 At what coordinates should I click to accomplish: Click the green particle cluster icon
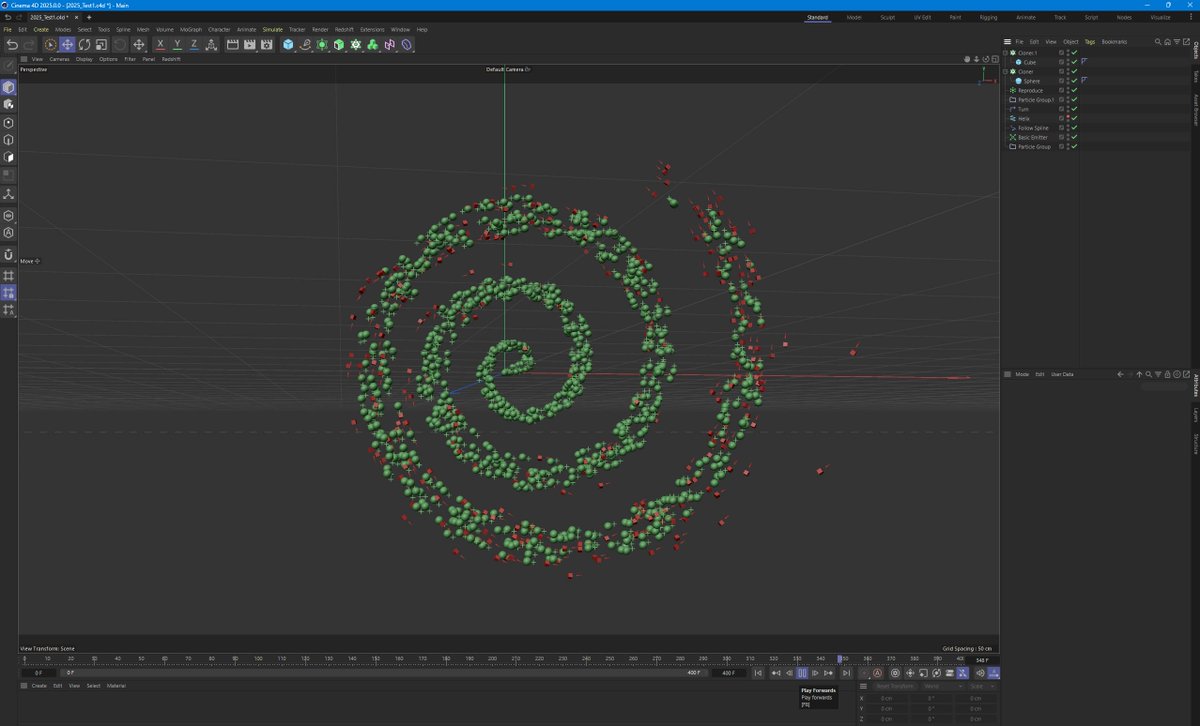coord(372,45)
